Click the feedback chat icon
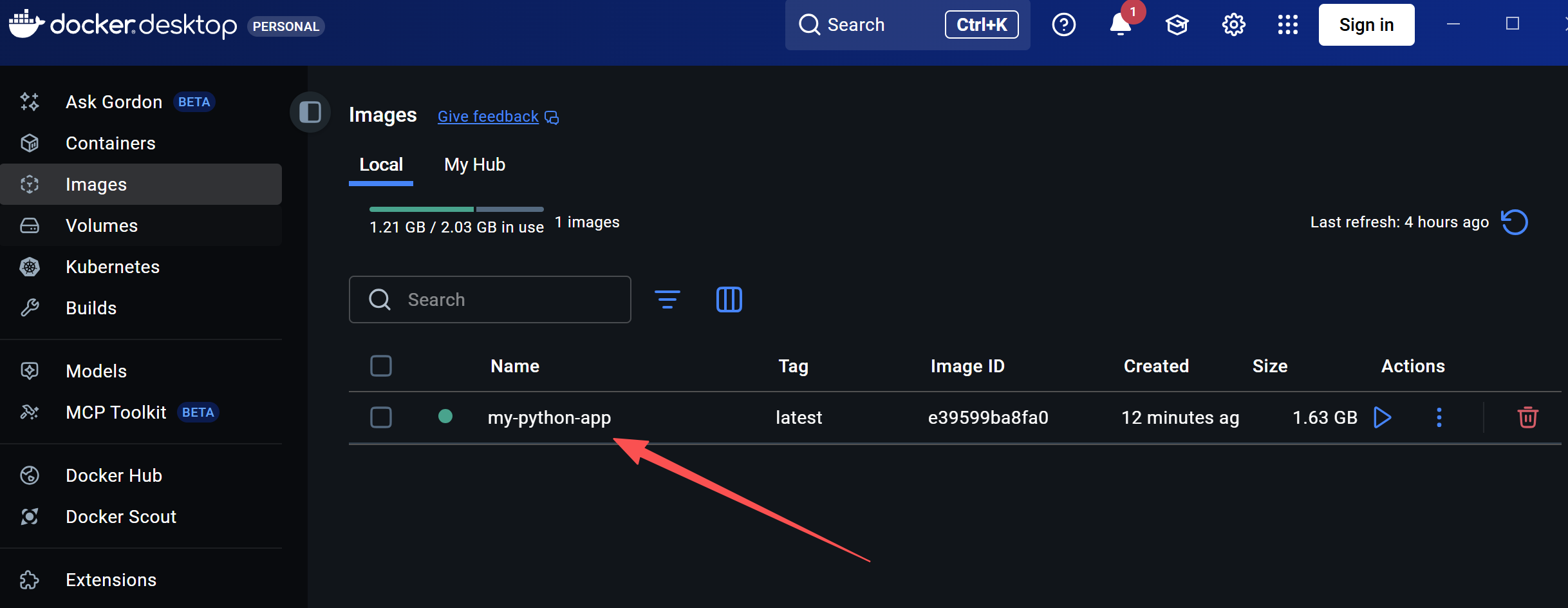This screenshot has width=1568, height=608. (552, 117)
